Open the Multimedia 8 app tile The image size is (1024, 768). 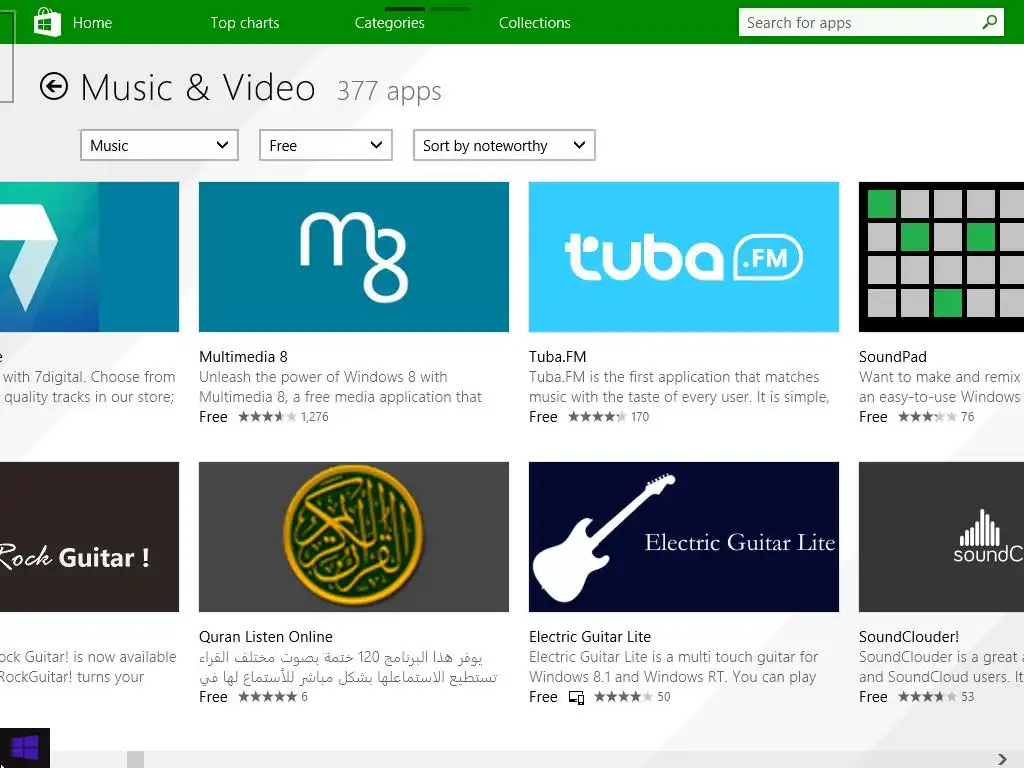point(354,257)
